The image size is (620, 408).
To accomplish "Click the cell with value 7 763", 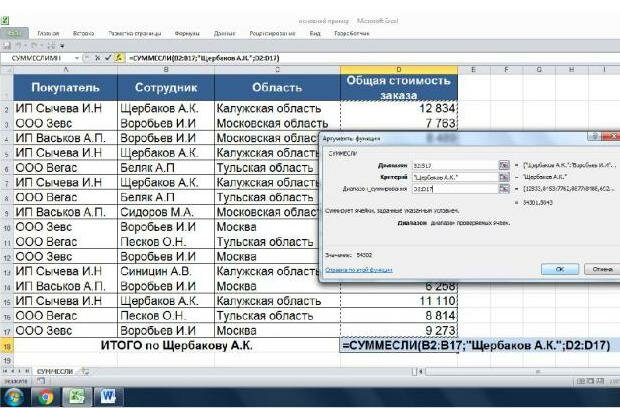I will pos(399,123).
